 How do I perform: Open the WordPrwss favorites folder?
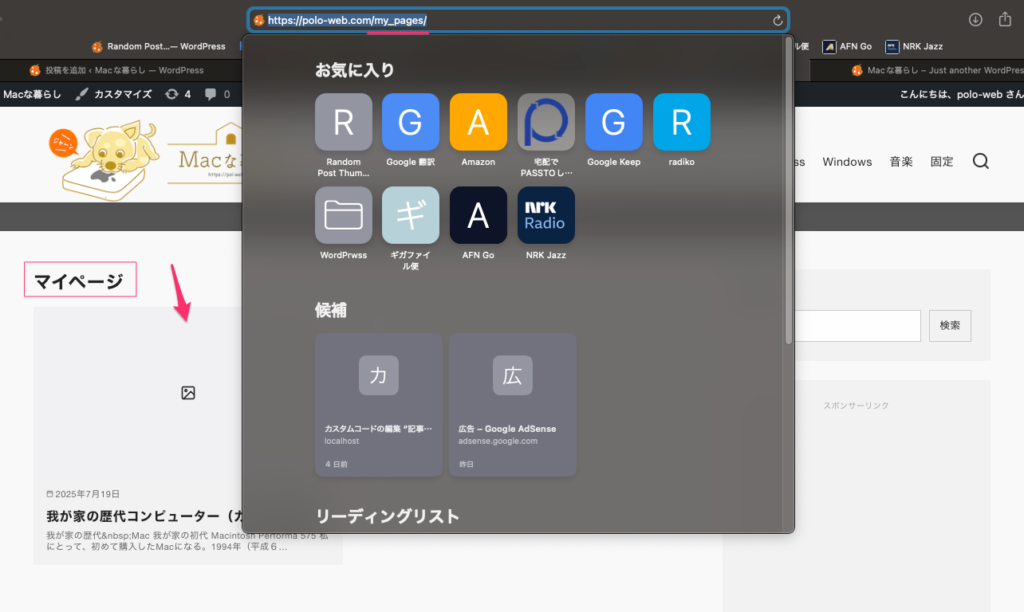tap(343, 215)
